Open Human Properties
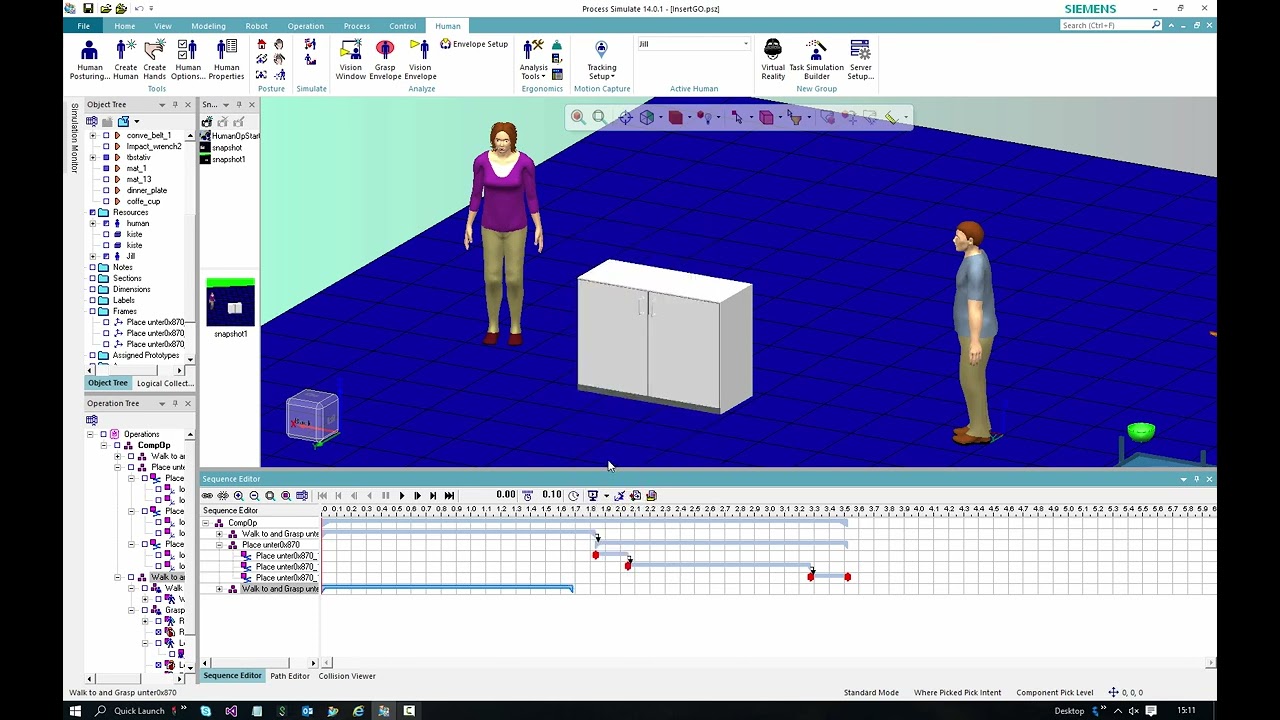 click(226, 60)
